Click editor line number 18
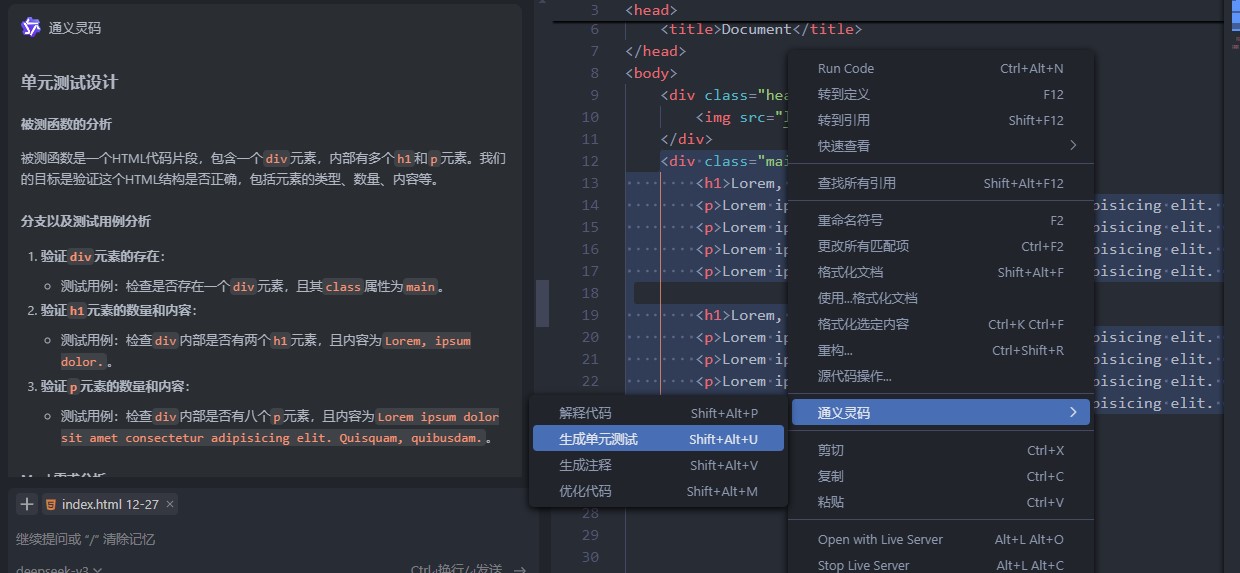Viewport: 1240px width, 573px height. click(x=588, y=293)
